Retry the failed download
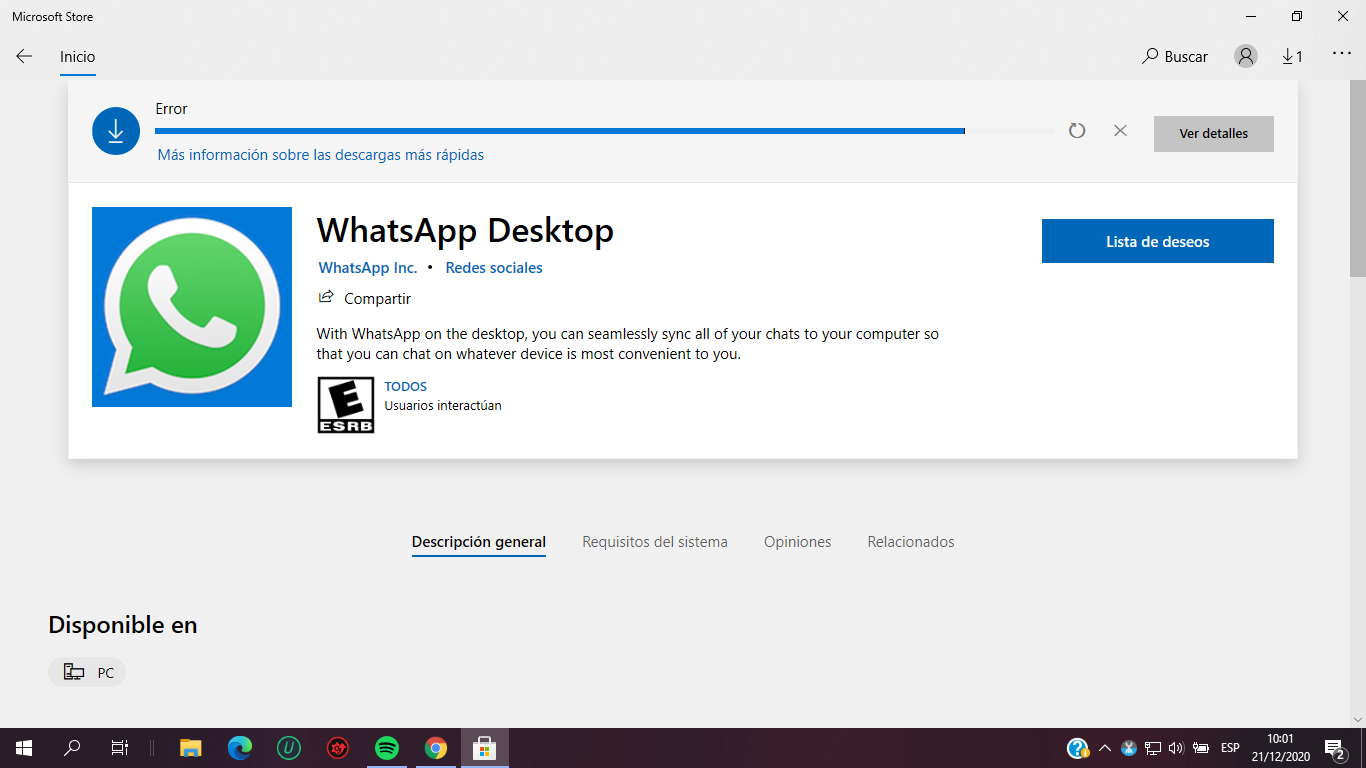Viewport: 1366px width, 768px height. tap(1077, 130)
